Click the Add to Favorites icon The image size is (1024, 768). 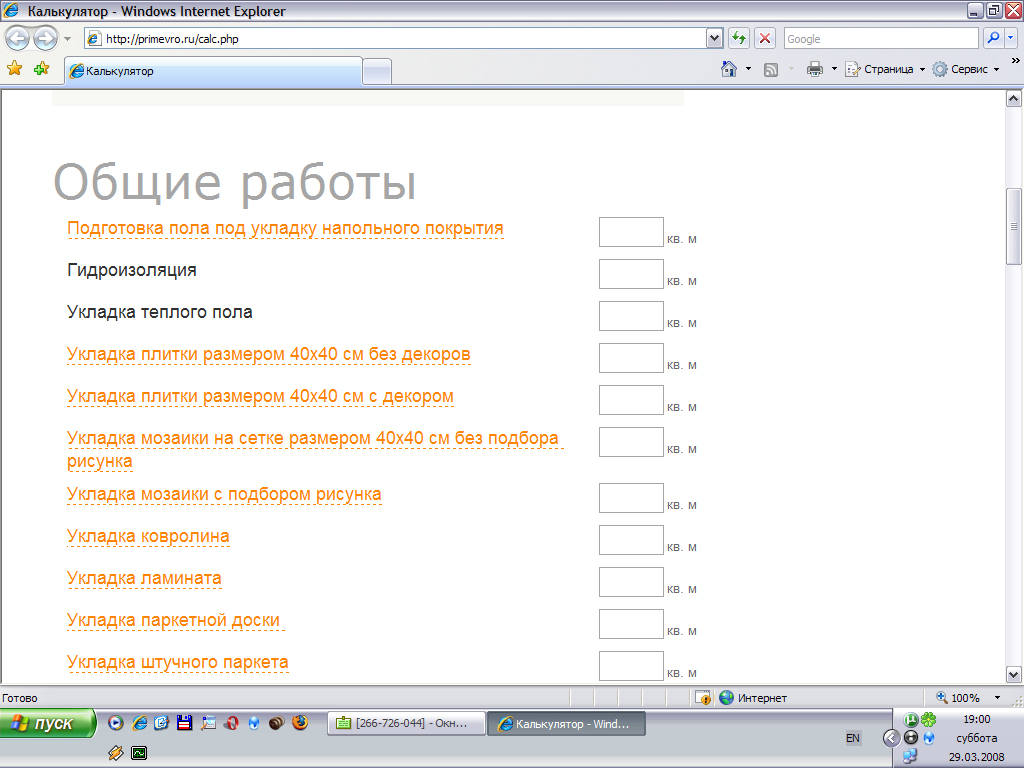pyautogui.click(x=41, y=69)
